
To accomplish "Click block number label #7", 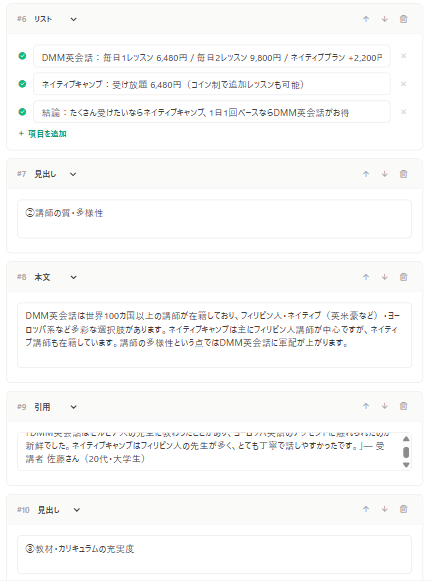I will [x=22, y=174].
